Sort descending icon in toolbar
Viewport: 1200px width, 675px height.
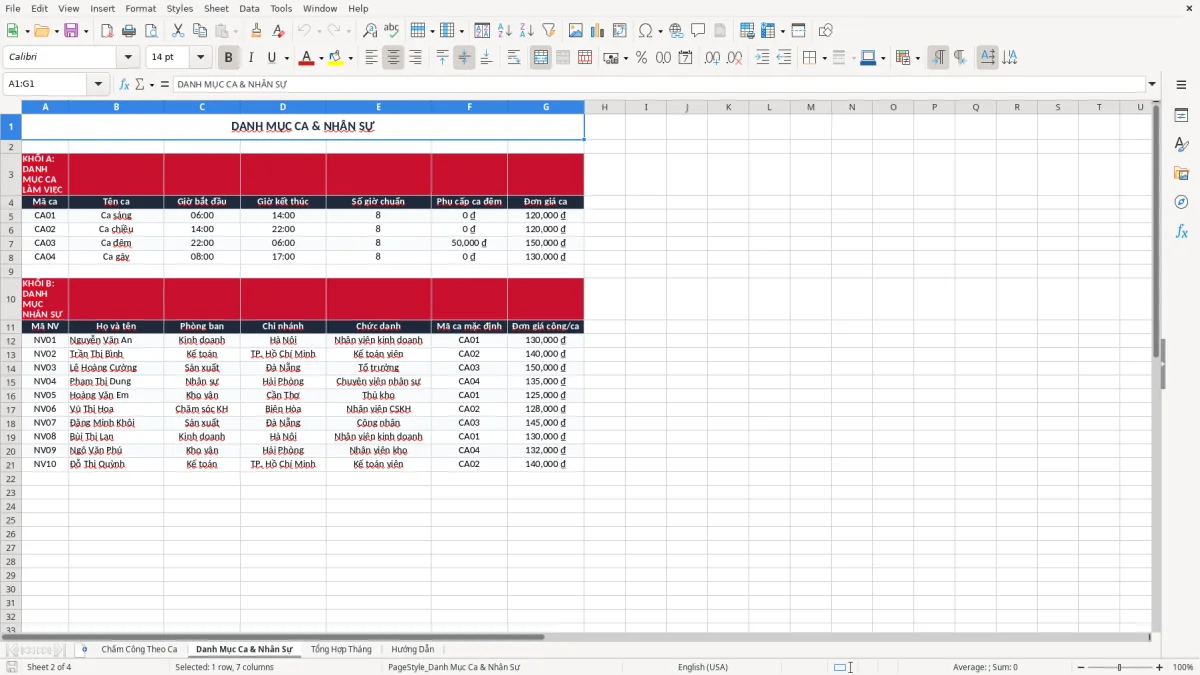[x=526, y=31]
